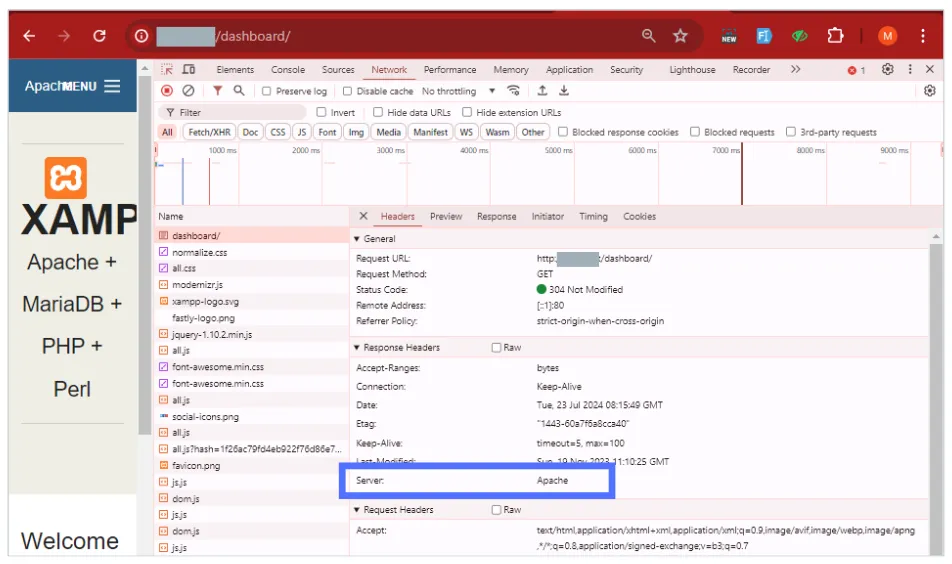Image resolution: width=952 pixels, height=564 pixels.
Task: Filter requests by Img type
Action: 356,132
